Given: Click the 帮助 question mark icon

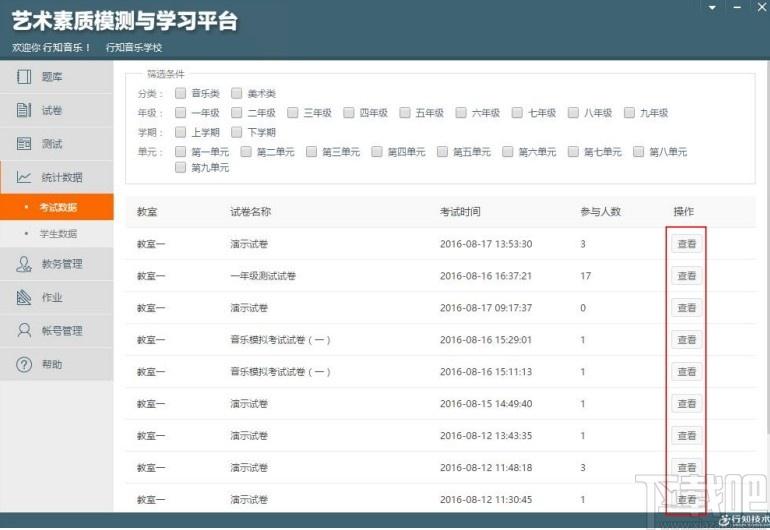Looking at the screenshot, I should [x=24, y=364].
